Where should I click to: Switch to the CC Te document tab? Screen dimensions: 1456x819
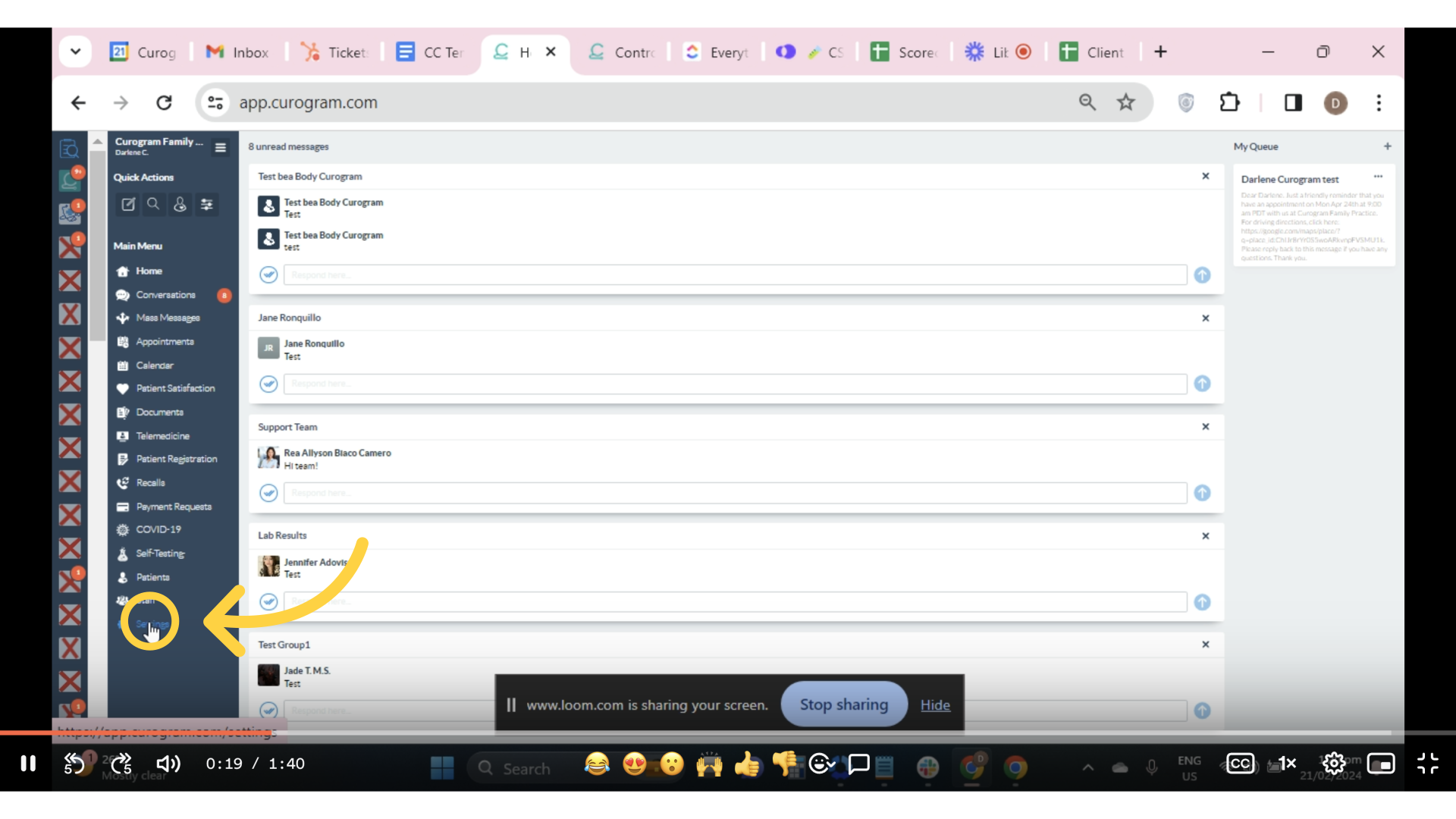point(429,52)
